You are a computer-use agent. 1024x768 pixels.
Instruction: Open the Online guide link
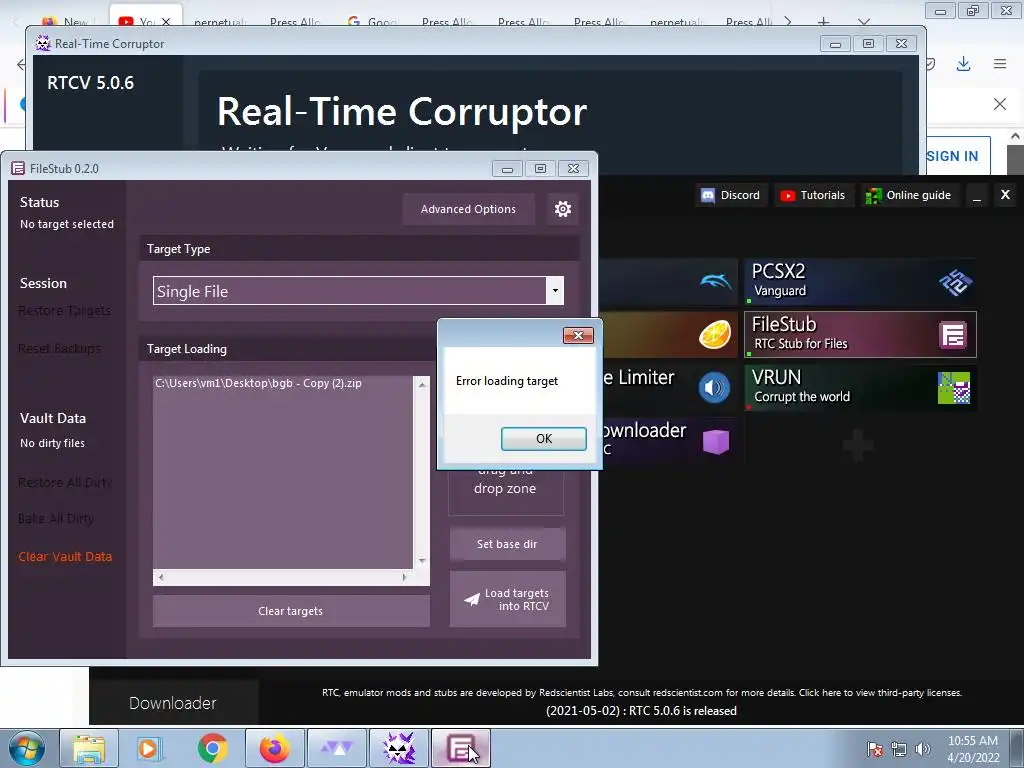[908, 195]
